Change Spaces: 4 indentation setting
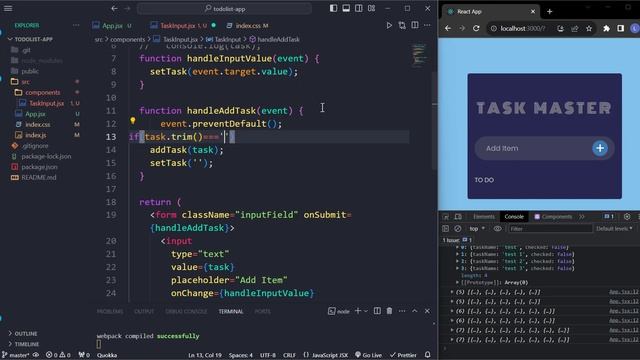This screenshot has height=360, width=640. pos(240,355)
